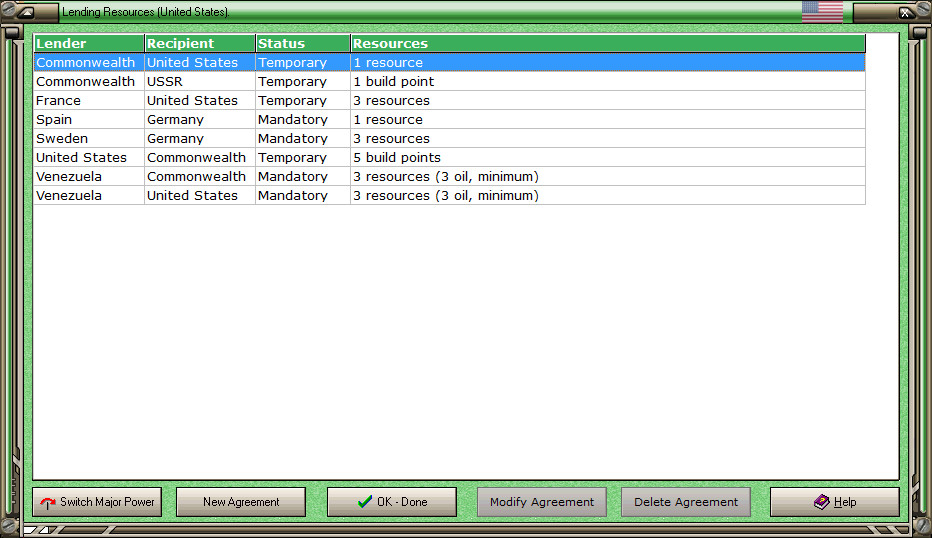Close the Lending Resources window
This screenshot has width=932, height=538.
905,12
